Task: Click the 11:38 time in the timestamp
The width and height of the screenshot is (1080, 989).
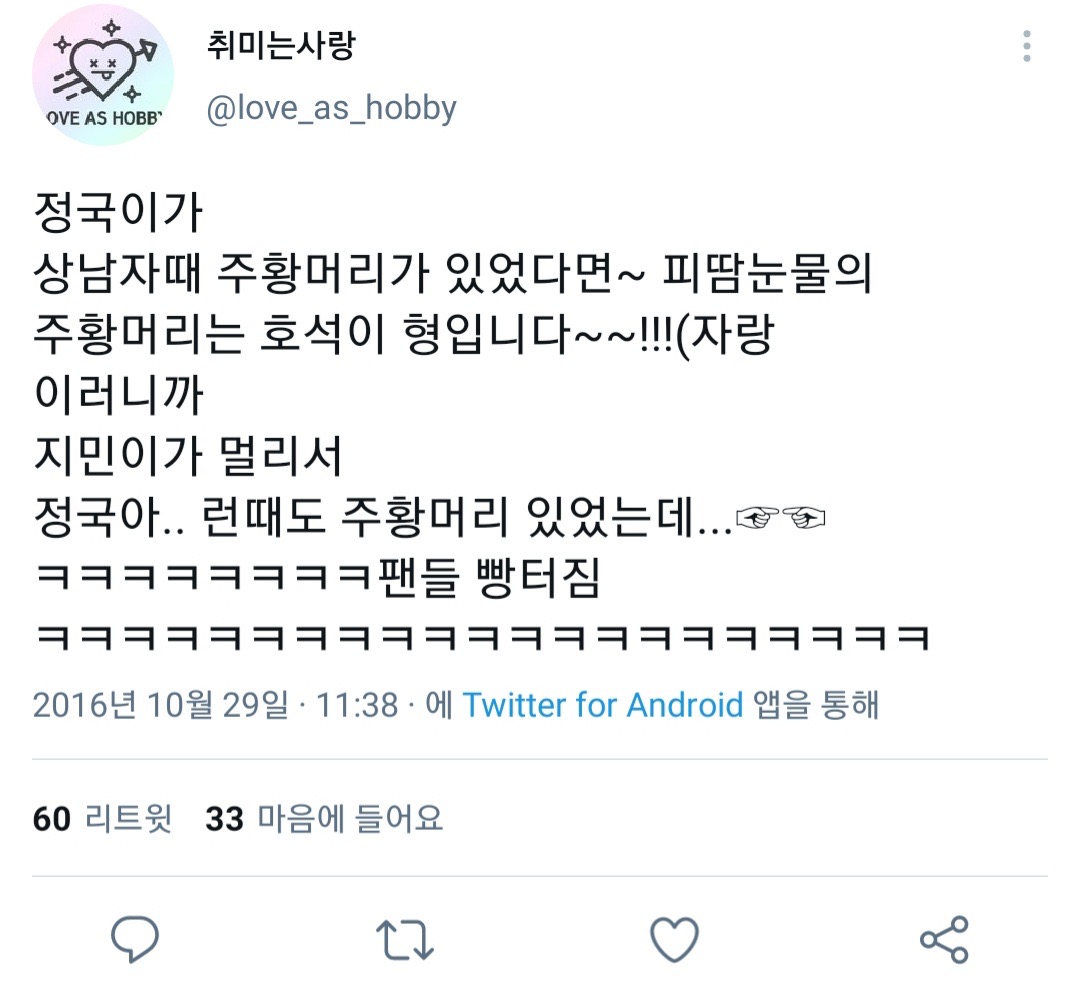Action: pos(357,705)
